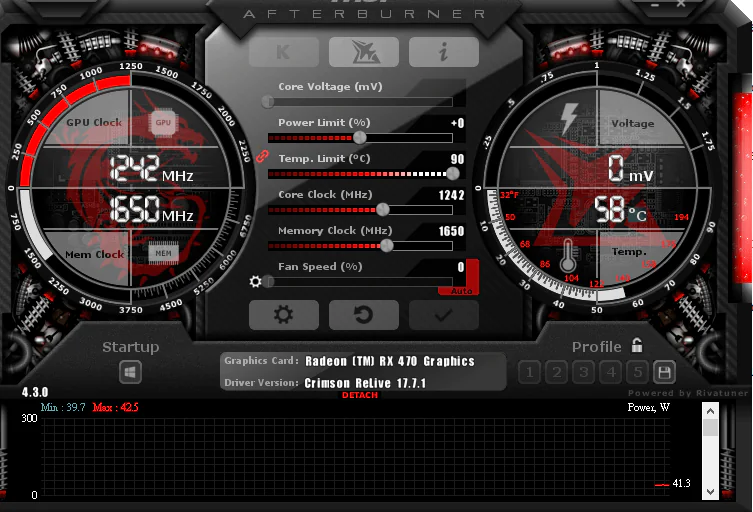
Task: Click the thermometer temperature icon
Action: (x=568, y=256)
